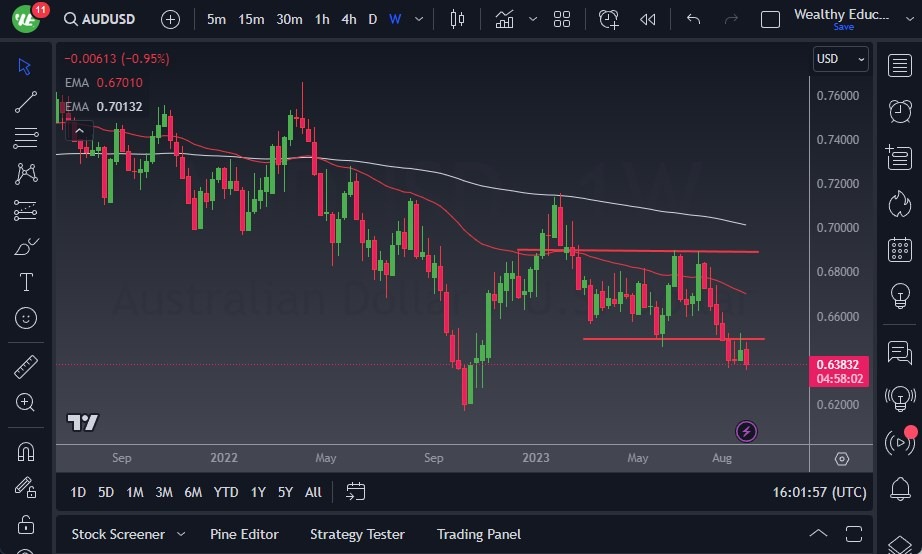Toggle magnet mode on the left toolbar
The height and width of the screenshot is (554, 922).
click(26, 451)
